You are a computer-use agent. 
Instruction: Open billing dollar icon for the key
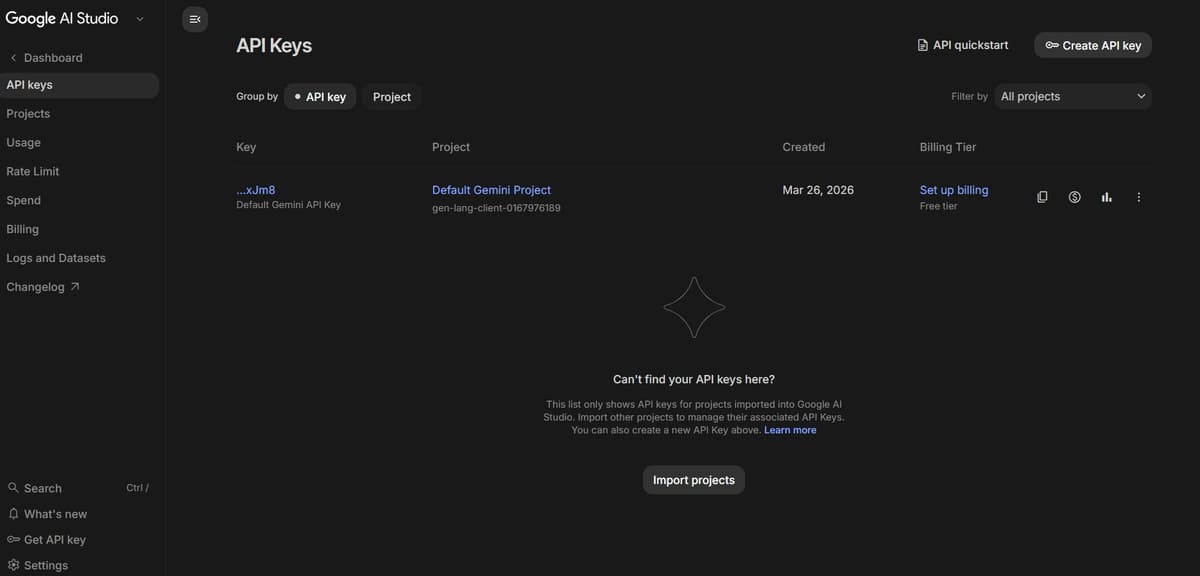(x=1074, y=197)
